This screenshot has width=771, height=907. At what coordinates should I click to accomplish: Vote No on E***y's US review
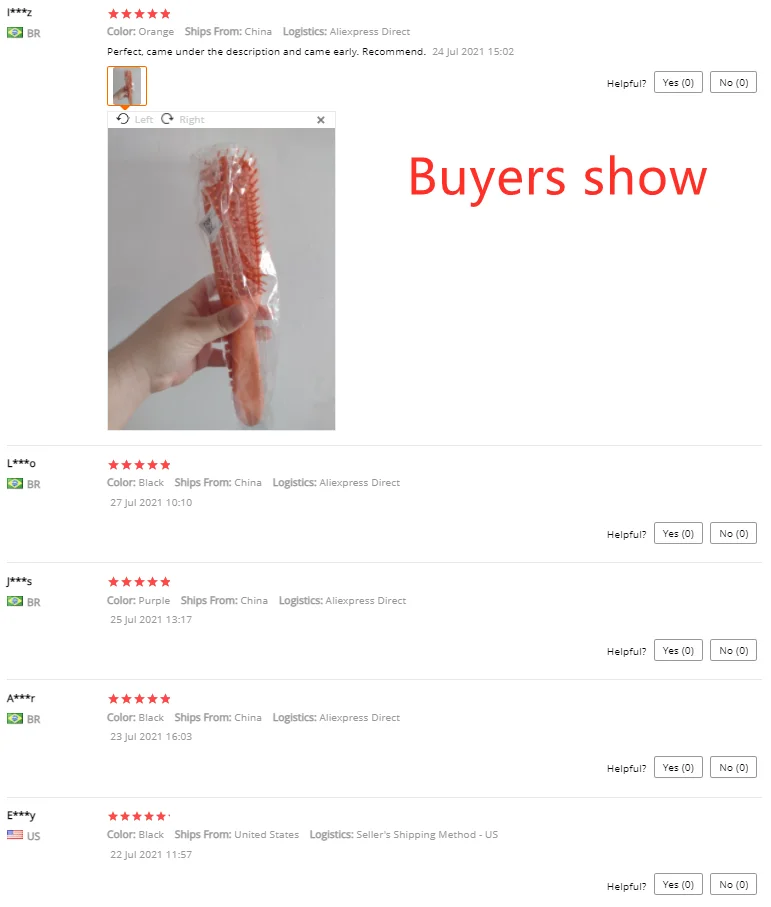[x=733, y=884]
